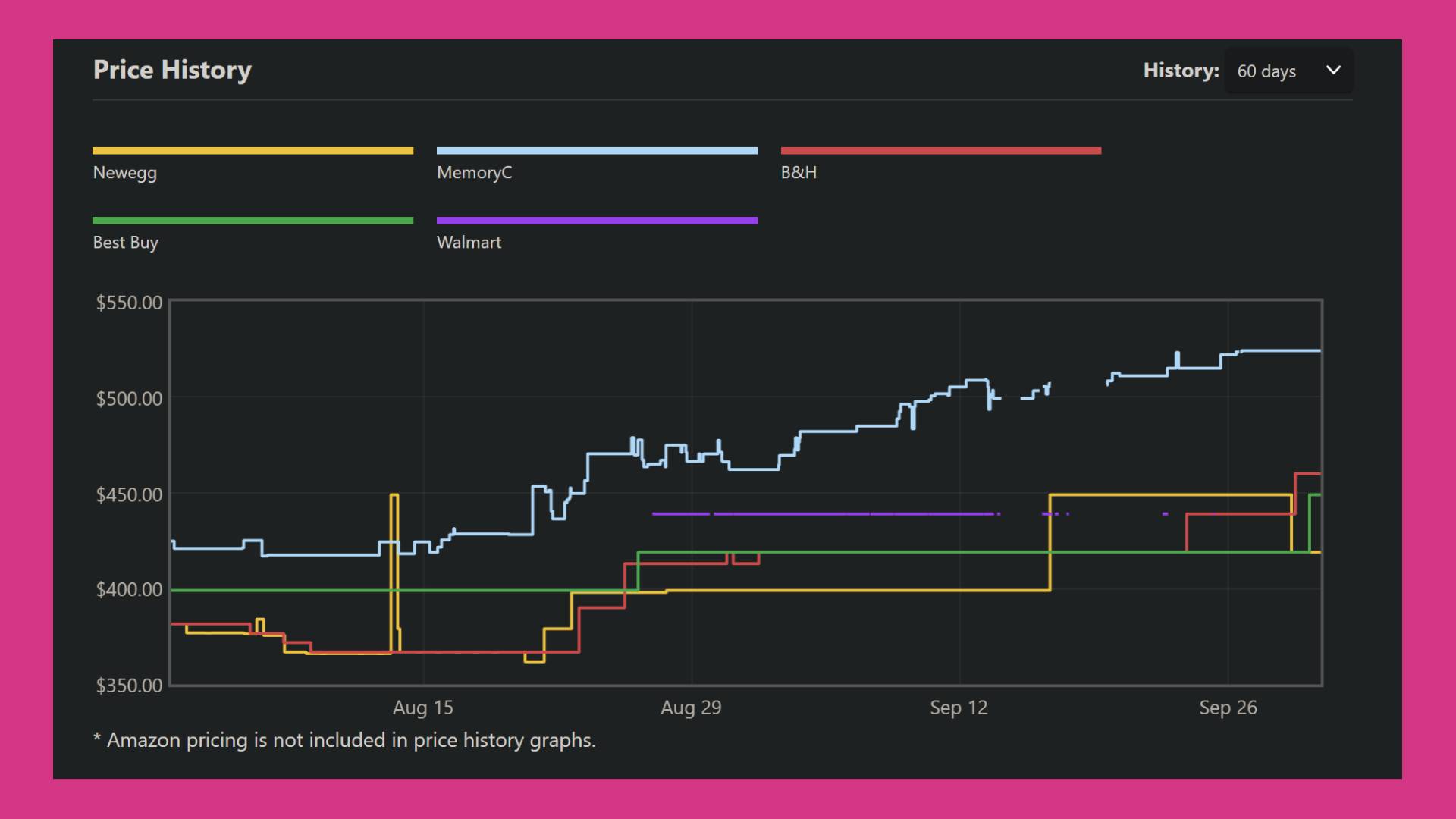Image resolution: width=1456 pixels, height=819 pixels.
Task: Click the Amazon pricing footnote text
Action: (344, 740)
